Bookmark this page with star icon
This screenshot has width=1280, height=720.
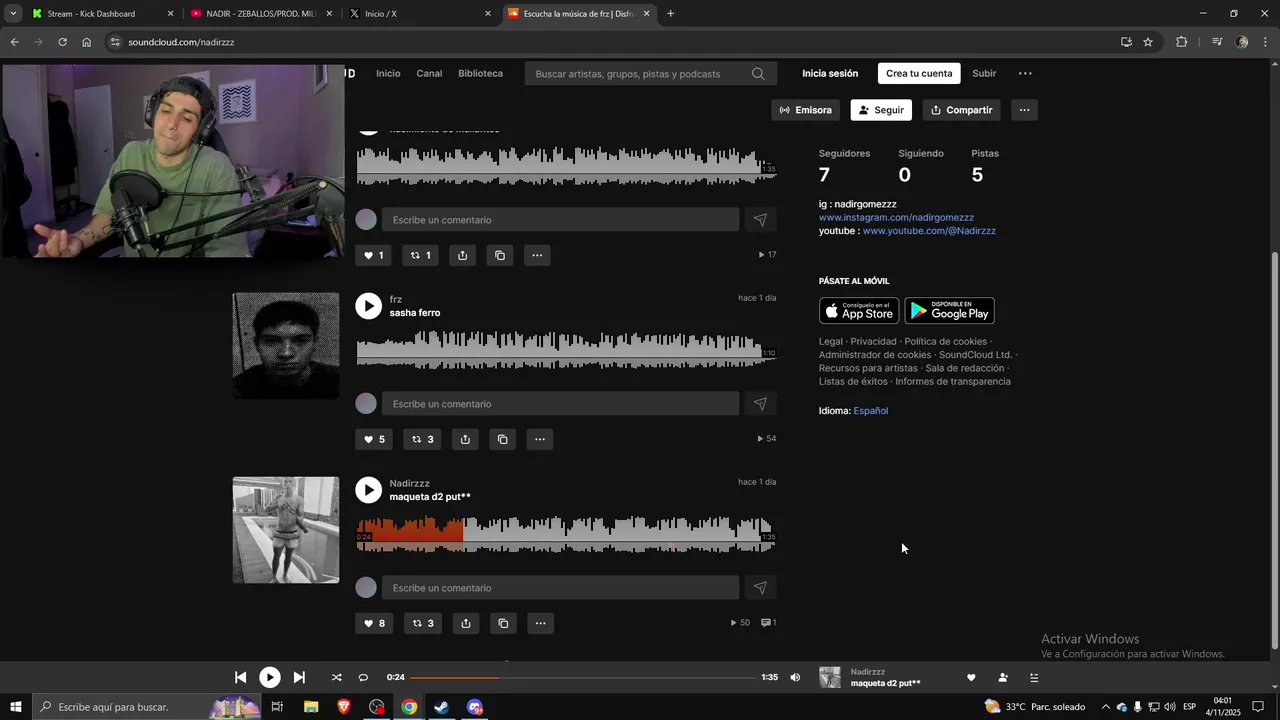pos(1148,42)
